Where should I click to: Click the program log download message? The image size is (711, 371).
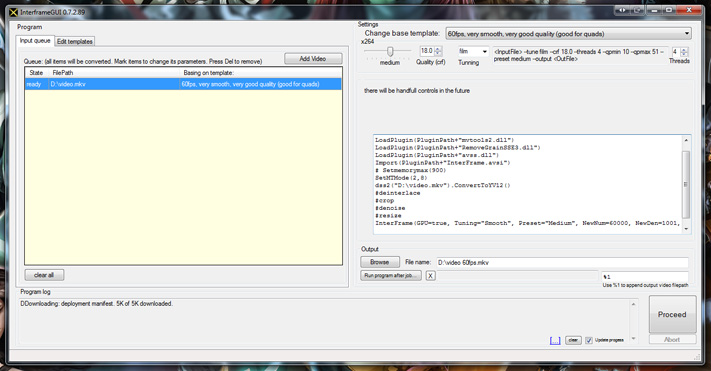[x=97, y=304]
